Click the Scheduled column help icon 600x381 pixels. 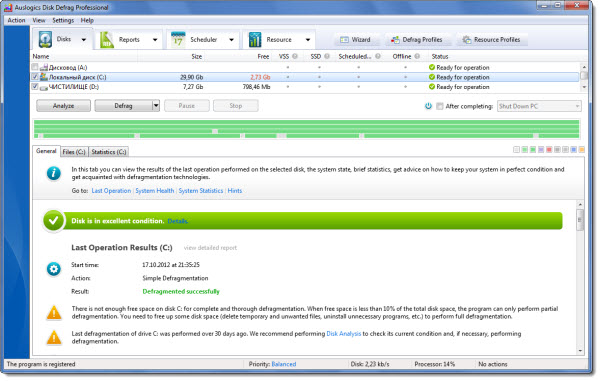[378, 56]
